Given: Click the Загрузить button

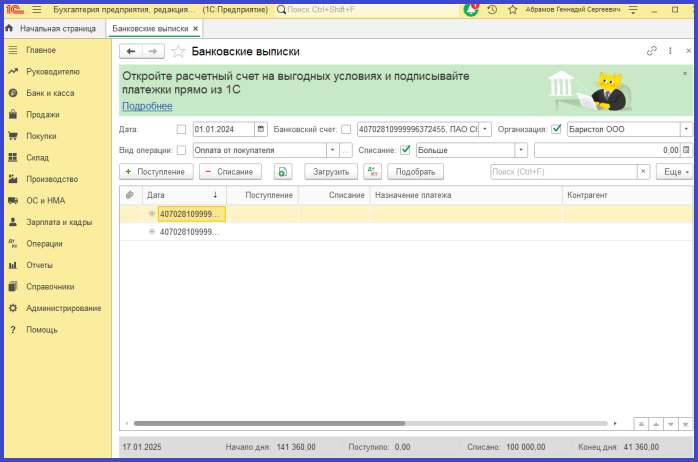Looking at the screenshot, I should pos(331,172).
